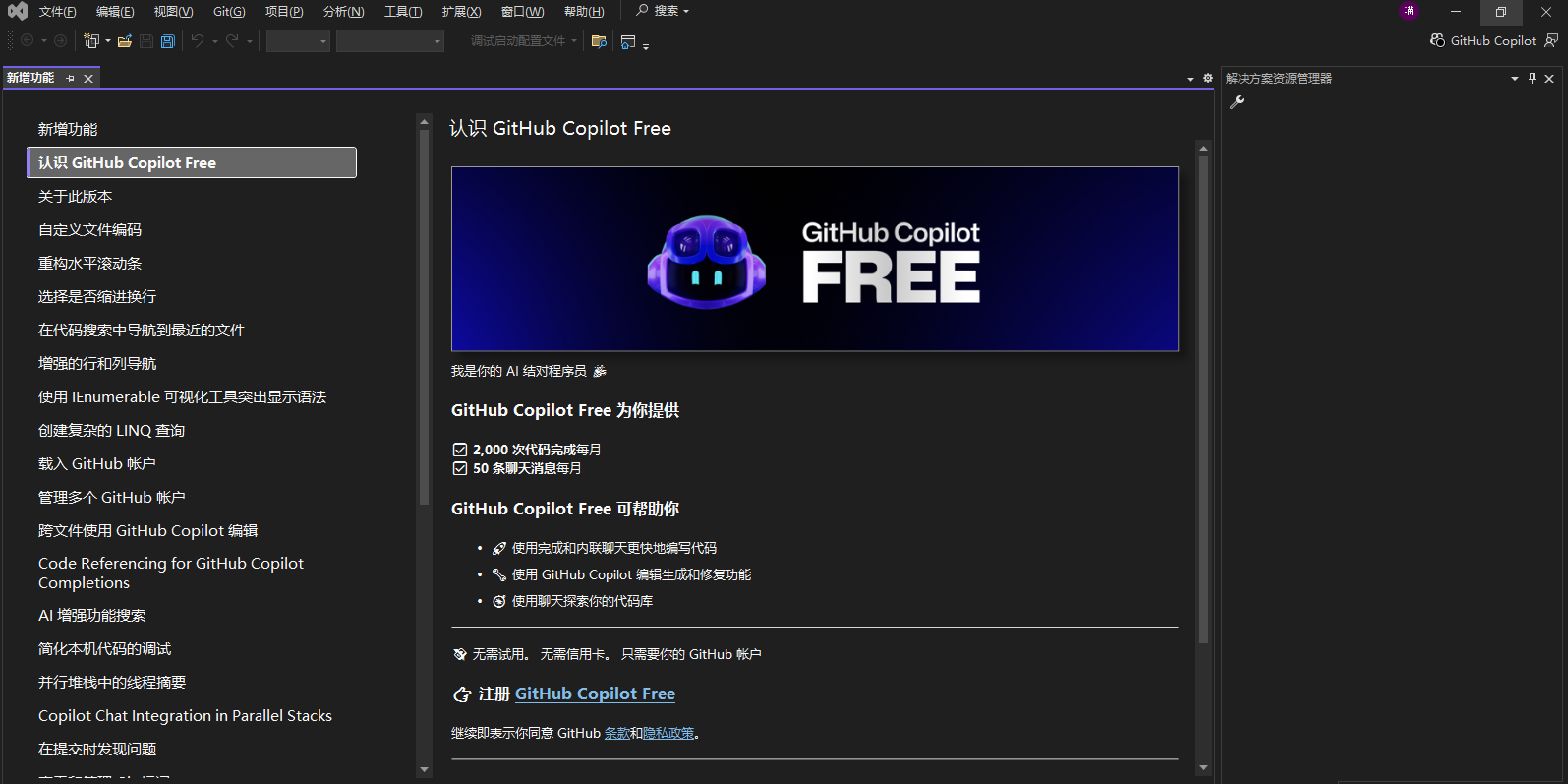Toggle auto-hide pin on 解决方案资源管理器 panel
This screenshot has height=784, width=1568.
click(x=1532, y=78)
